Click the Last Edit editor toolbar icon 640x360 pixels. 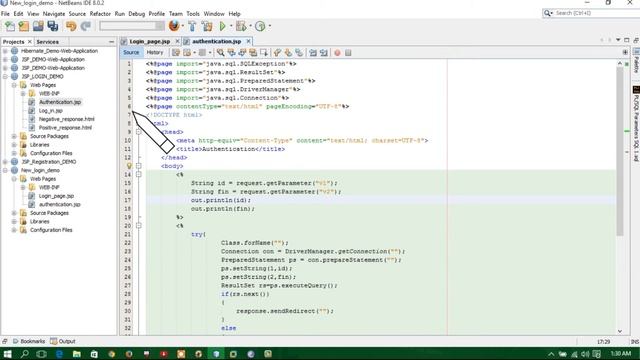point(176,53)
